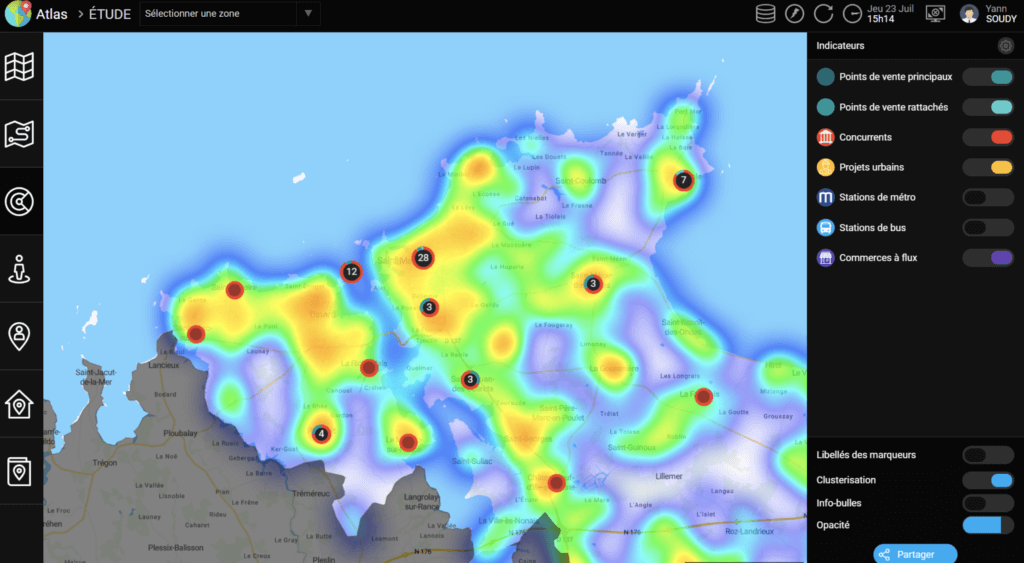1024x563 pixels.
Task: Click the Jeu 23 Juil 15h14 date
Action: coord(889,14)
